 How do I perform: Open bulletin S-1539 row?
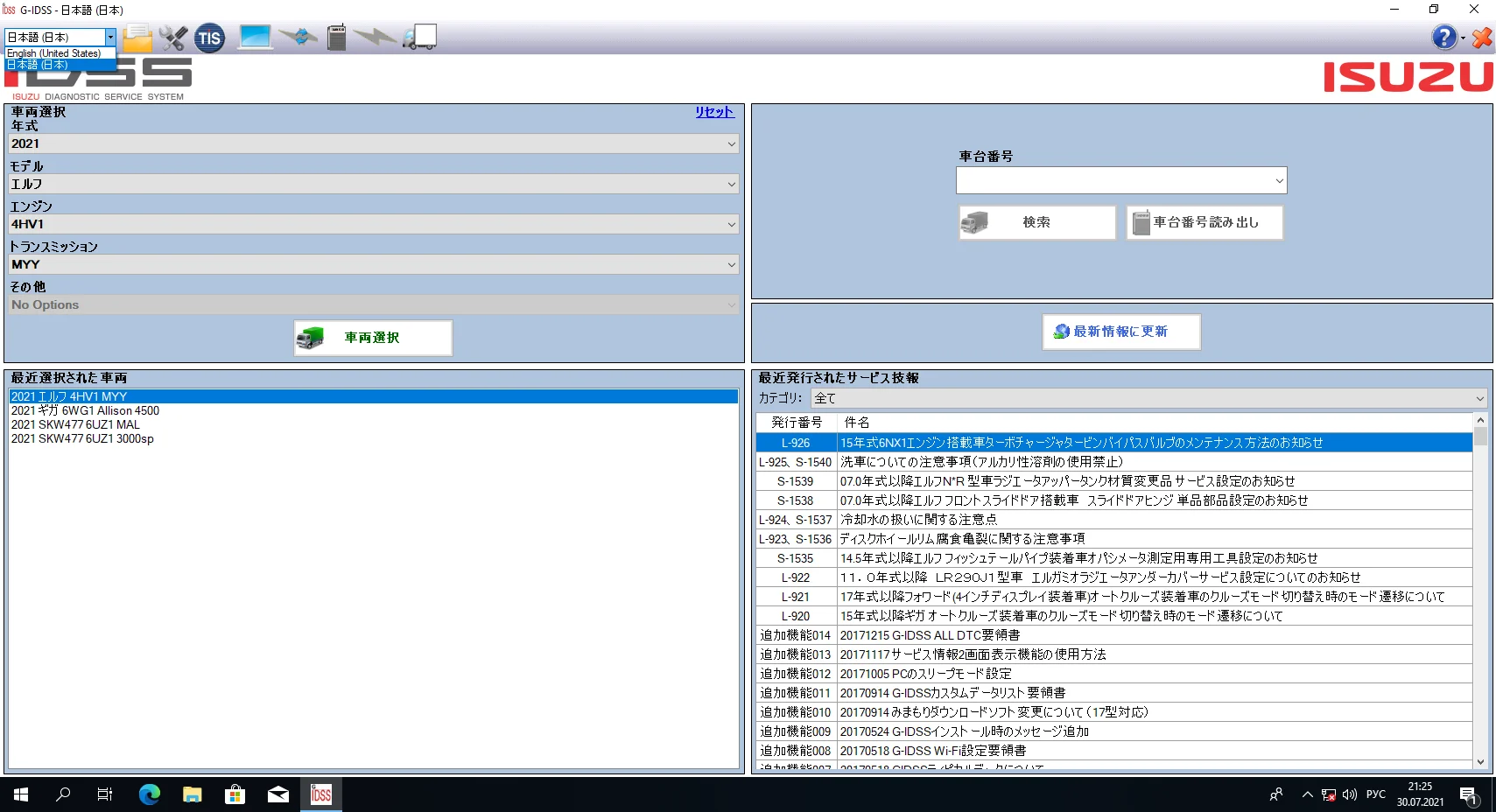click(1114, 481)
